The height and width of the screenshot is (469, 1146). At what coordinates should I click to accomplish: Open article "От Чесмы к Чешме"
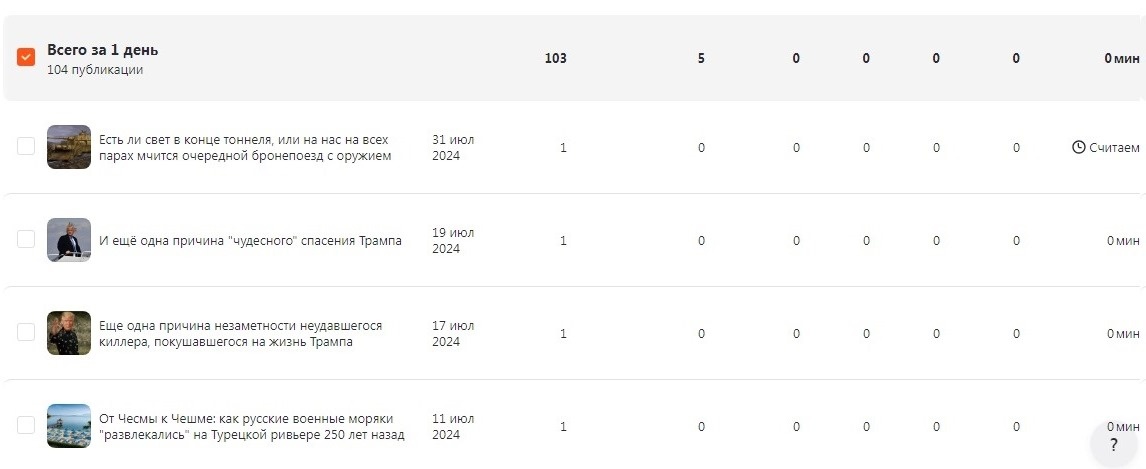pyautogui.click(x=251, y=427)
